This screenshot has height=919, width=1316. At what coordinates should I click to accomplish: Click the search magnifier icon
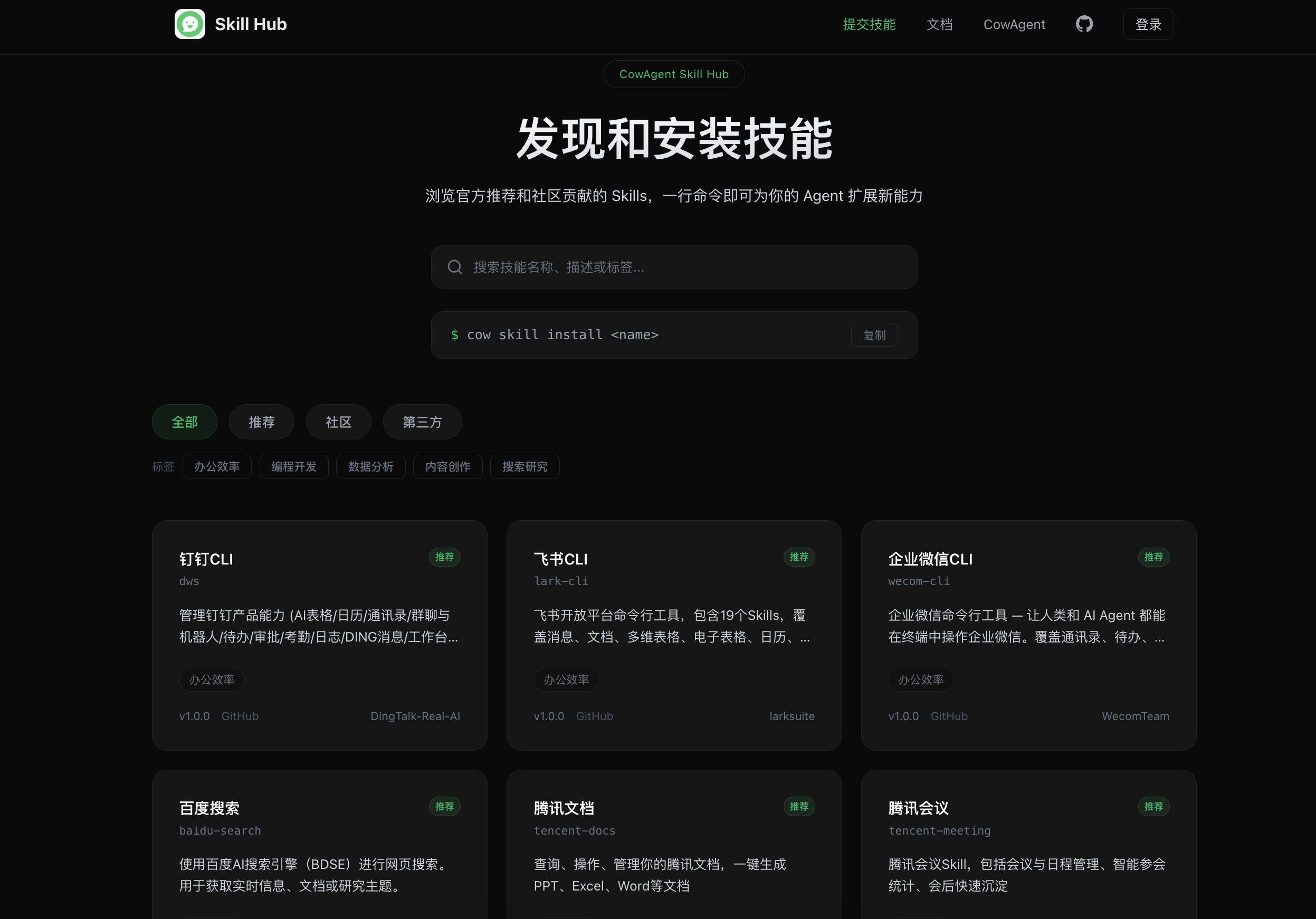[x=454, y=267]
